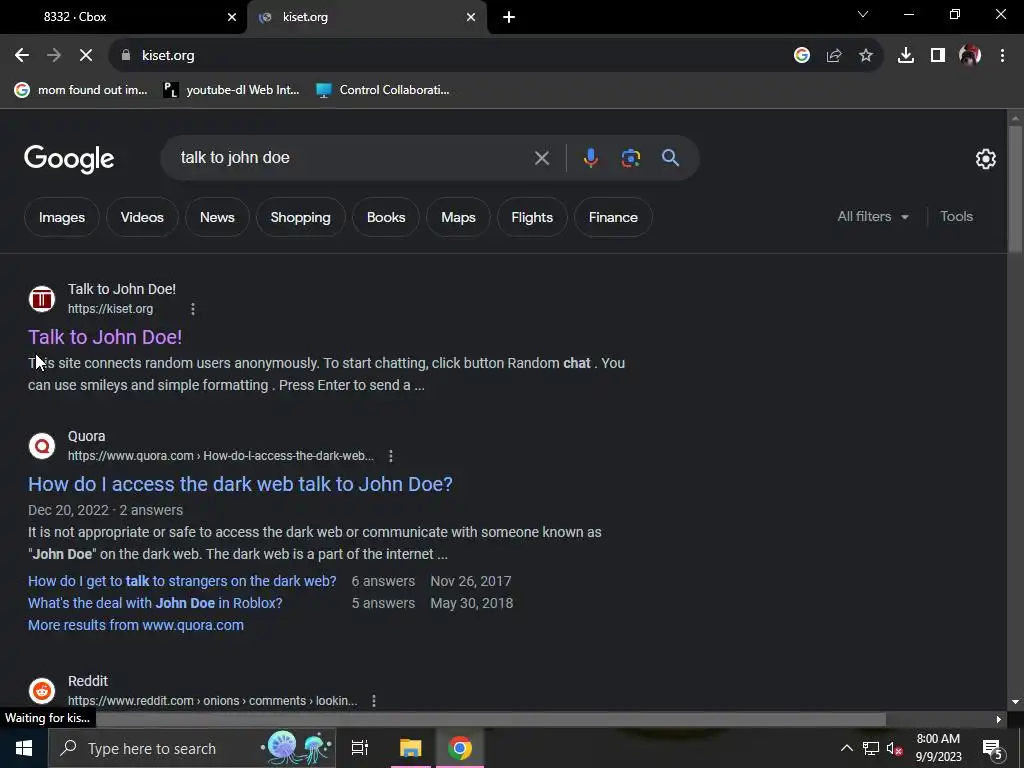The image size is (1024, 768).
Task: Open the search Tools button
Action: pos(956,216)
